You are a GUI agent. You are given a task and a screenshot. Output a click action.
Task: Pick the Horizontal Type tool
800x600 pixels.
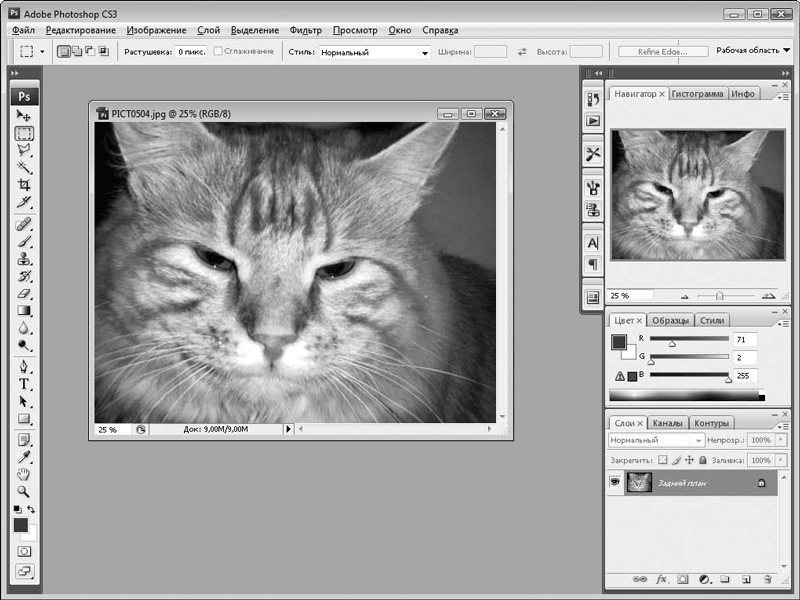tap(24, 384)
